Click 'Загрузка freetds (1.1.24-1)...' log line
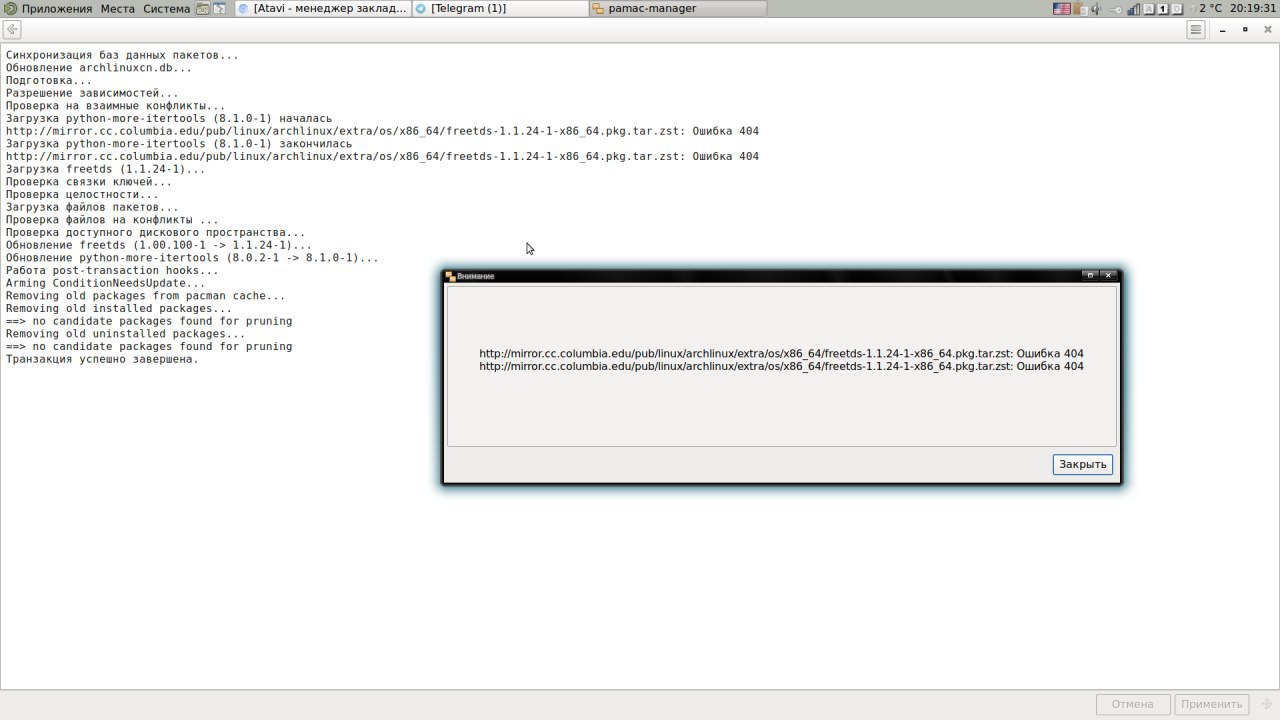The width and height of the screenshot is (1280, 720). (106, 169)
